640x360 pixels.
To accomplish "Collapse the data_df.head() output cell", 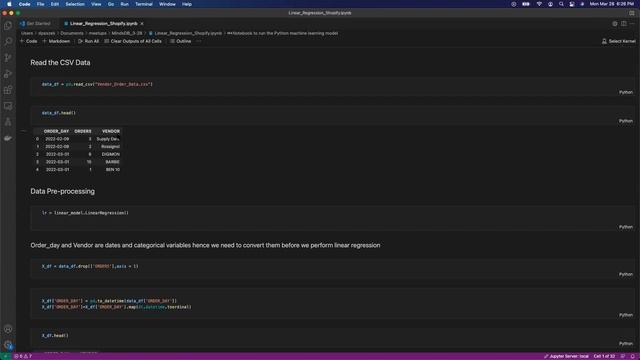I will [24, 131].
